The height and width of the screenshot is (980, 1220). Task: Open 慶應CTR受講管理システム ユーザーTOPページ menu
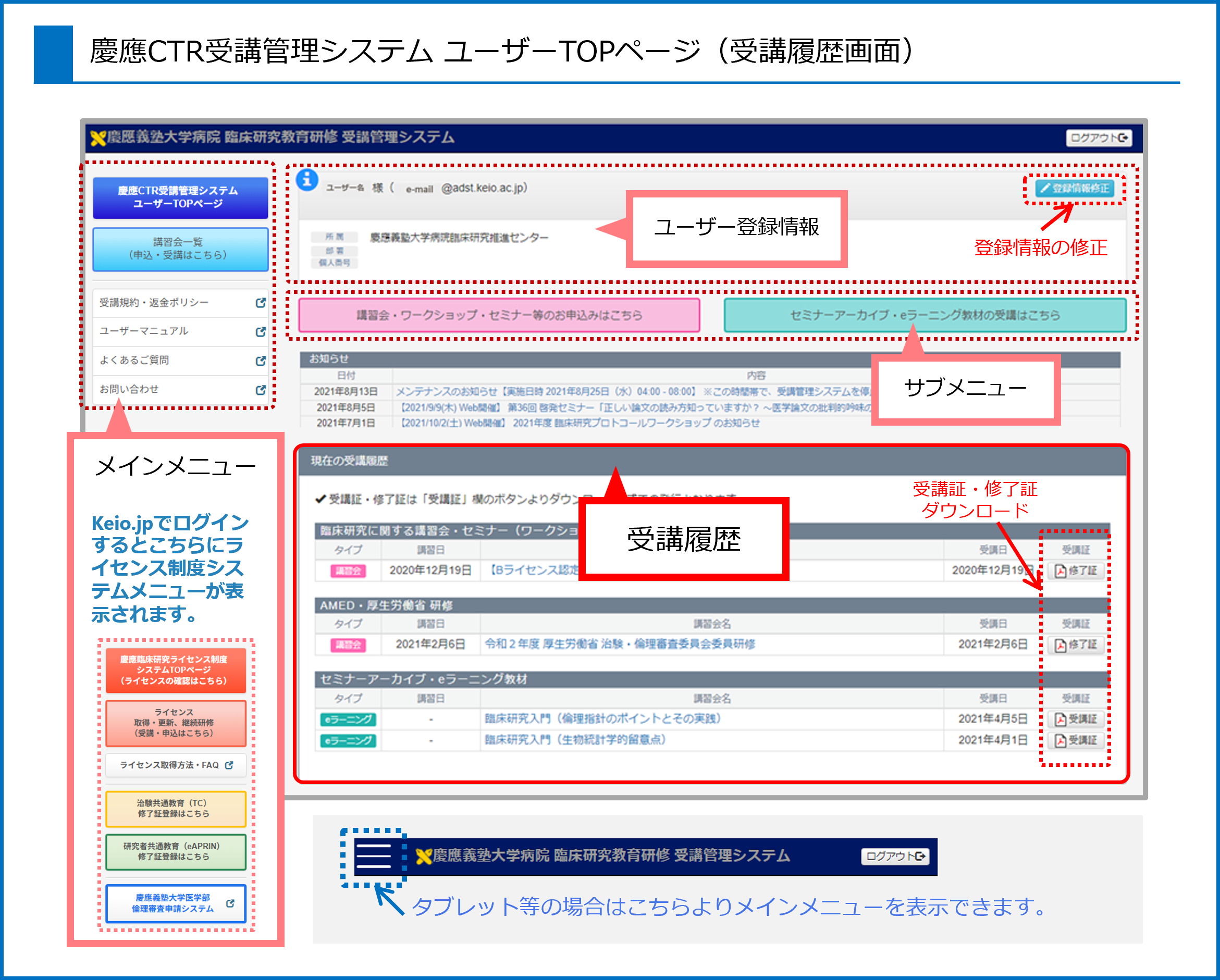[x=180, y=197]
